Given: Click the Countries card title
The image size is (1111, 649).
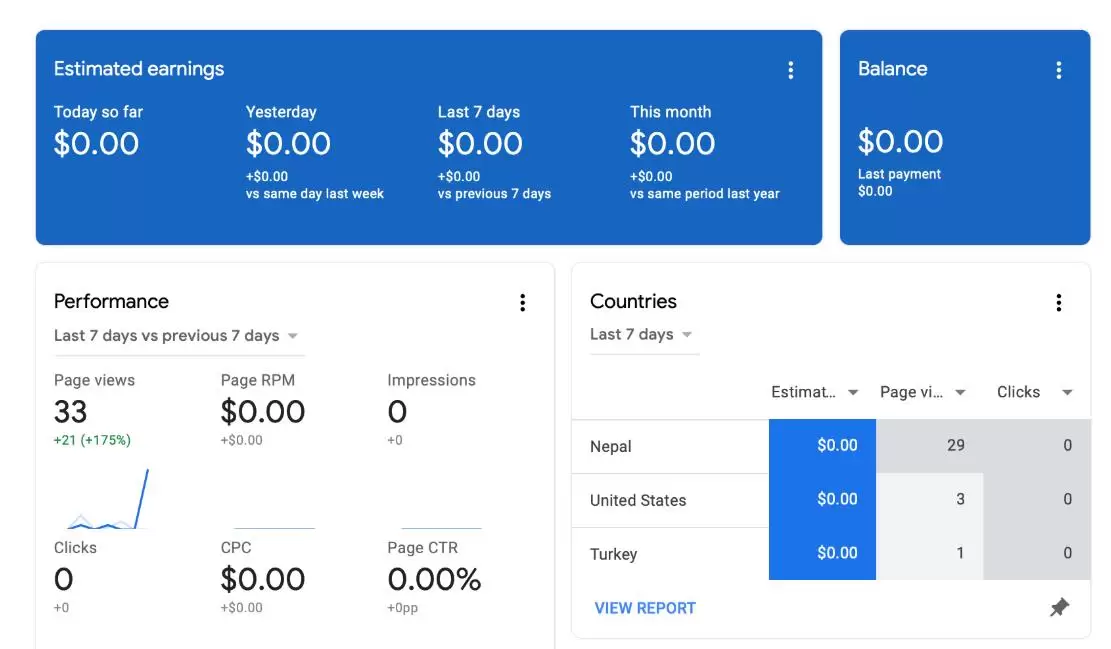Looking at the screenshot, I should click(633, 301).
